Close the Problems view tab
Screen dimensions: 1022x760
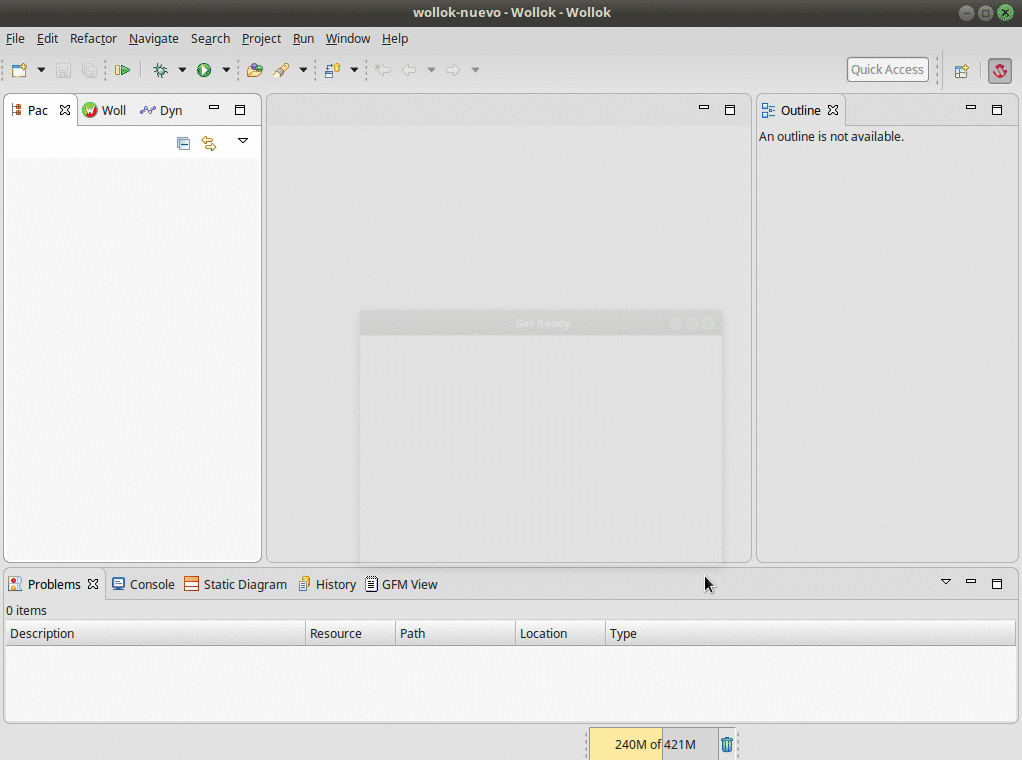[x=93, y=584]
